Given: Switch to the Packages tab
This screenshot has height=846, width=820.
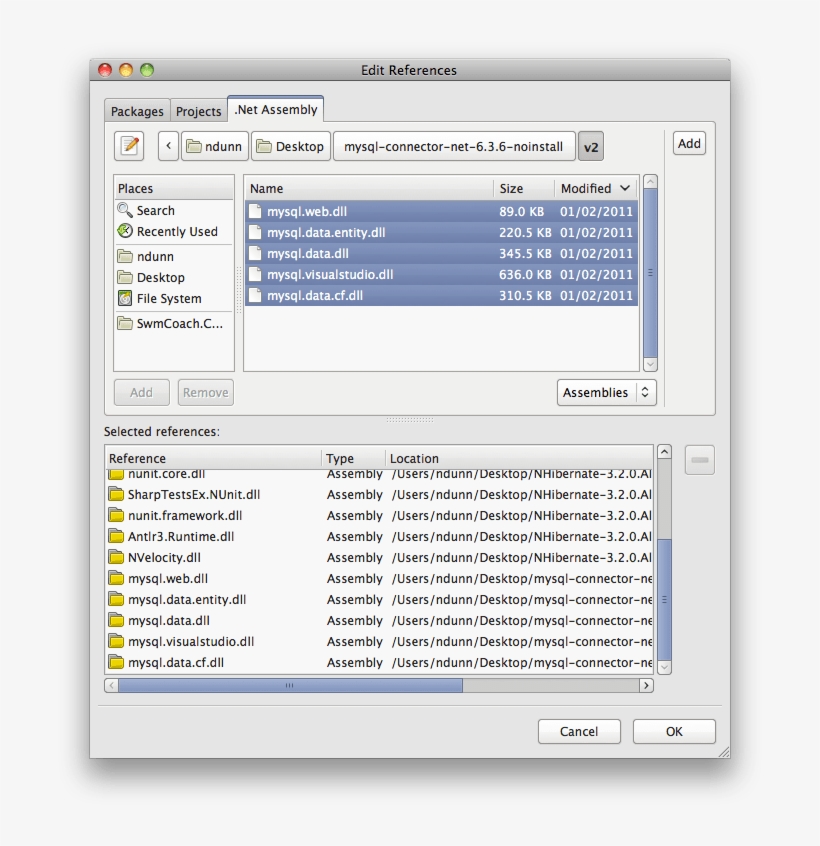Looking at the screenshot, I should click(137, 111).
